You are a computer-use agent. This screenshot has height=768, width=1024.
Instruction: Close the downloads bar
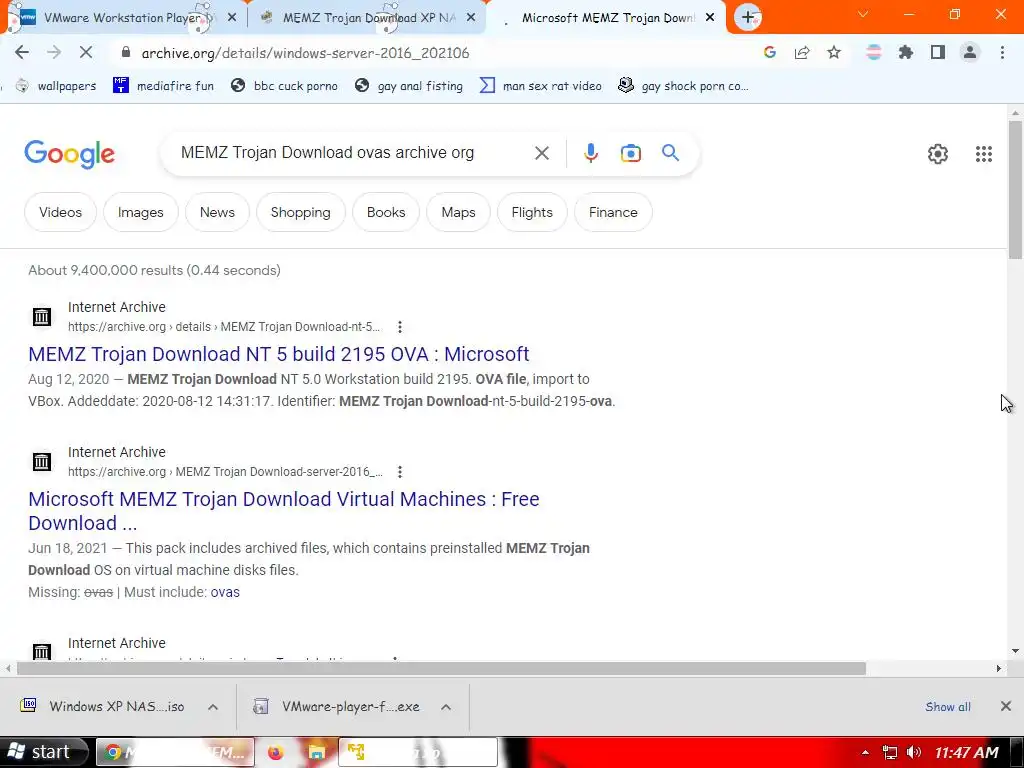pyautogui.click(x=1006, y=706)
